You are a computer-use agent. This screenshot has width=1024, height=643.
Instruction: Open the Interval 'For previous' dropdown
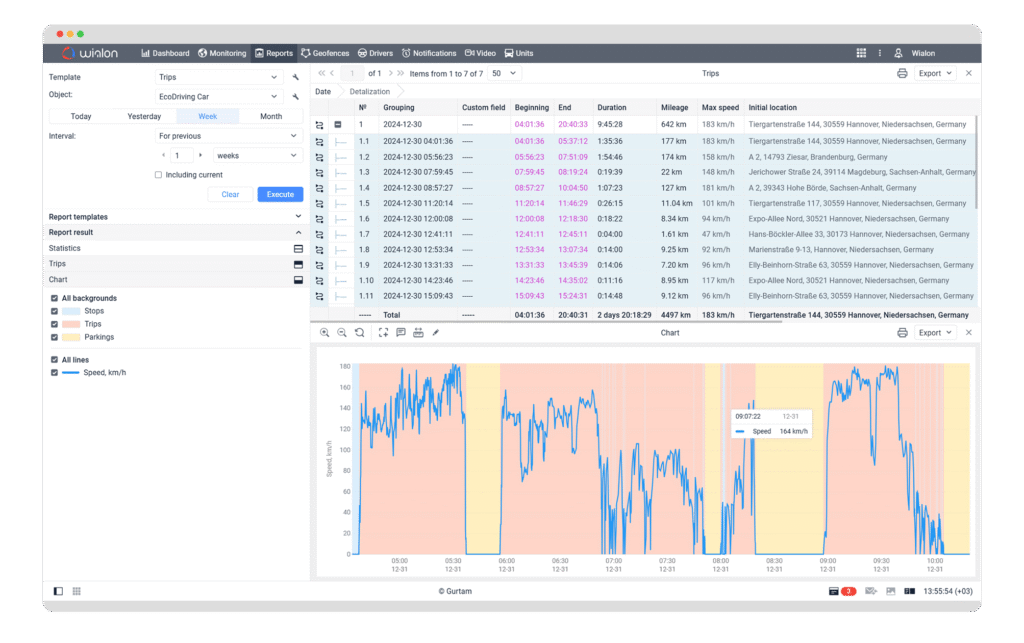(x=228, y=136)
